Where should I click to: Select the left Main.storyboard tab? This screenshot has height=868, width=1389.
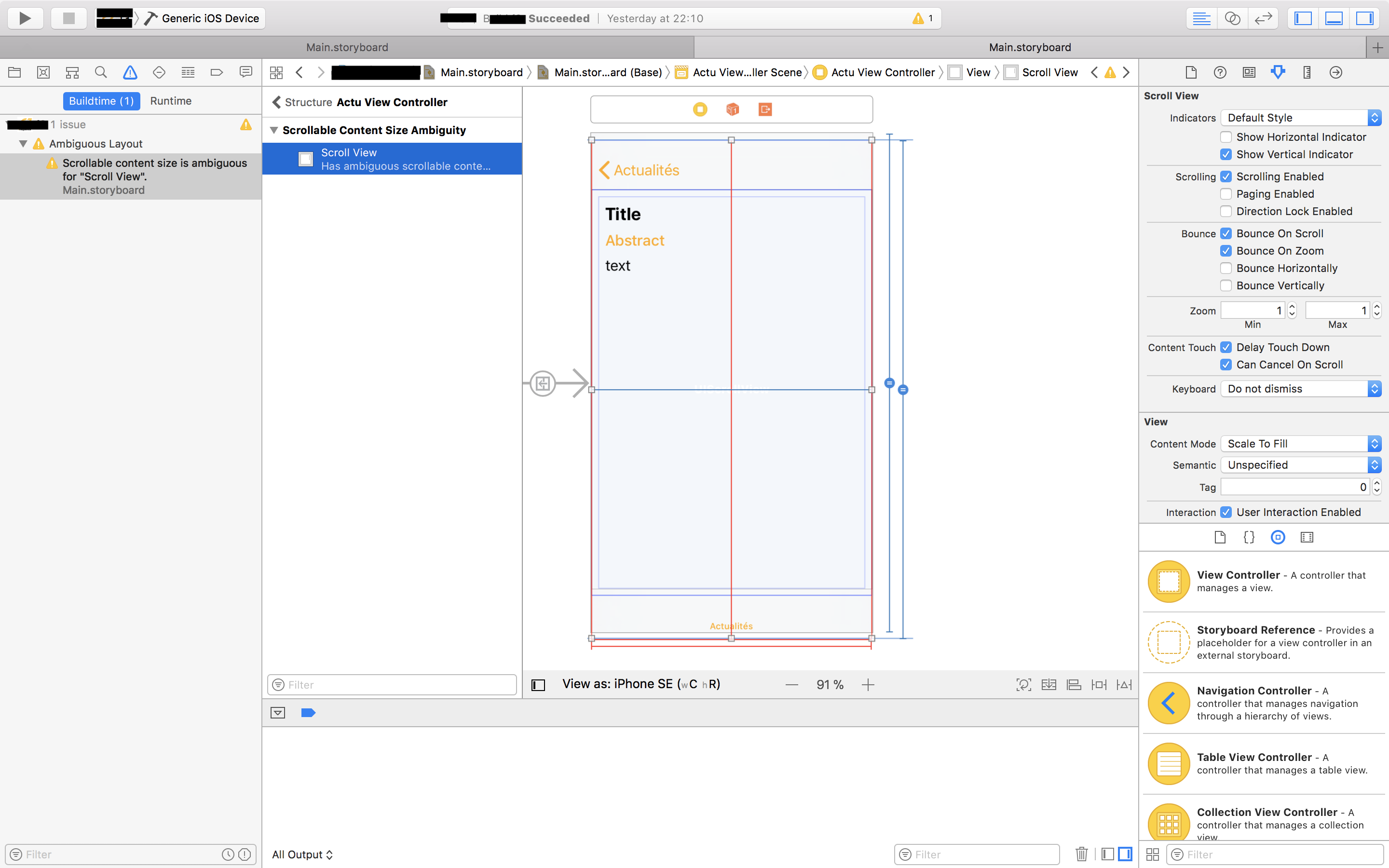(x=347, y=47)
